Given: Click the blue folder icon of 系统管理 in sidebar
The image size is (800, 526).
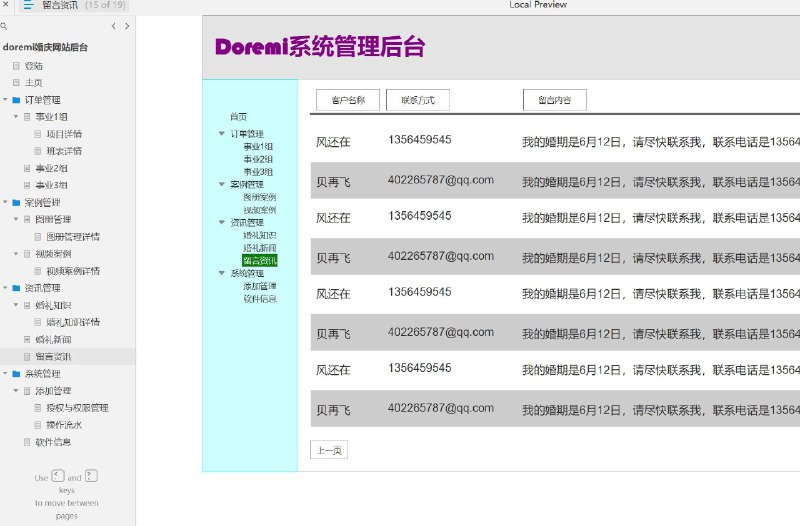Looking at the screenshot, I should (16, 374).
